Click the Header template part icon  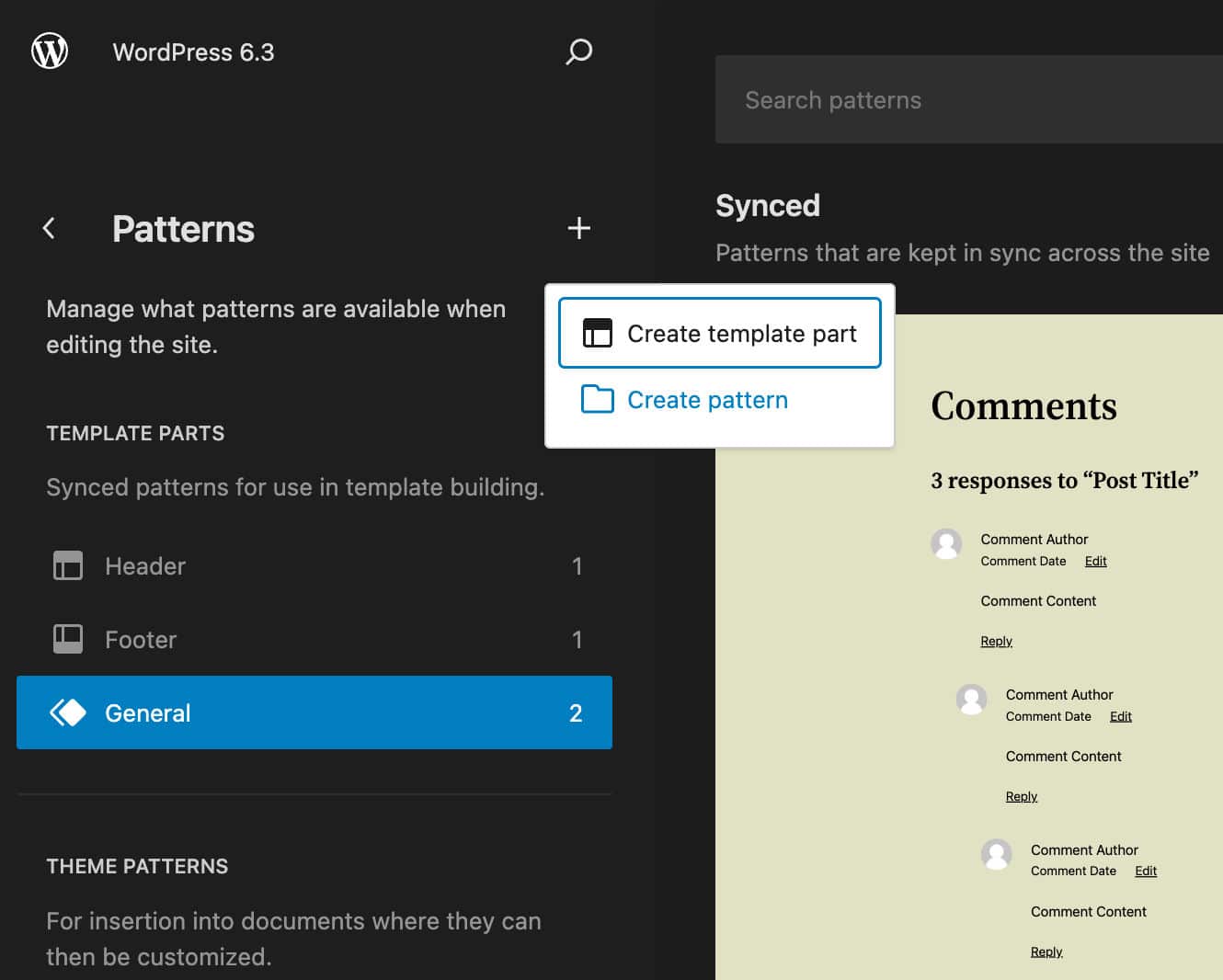[67, 566]
